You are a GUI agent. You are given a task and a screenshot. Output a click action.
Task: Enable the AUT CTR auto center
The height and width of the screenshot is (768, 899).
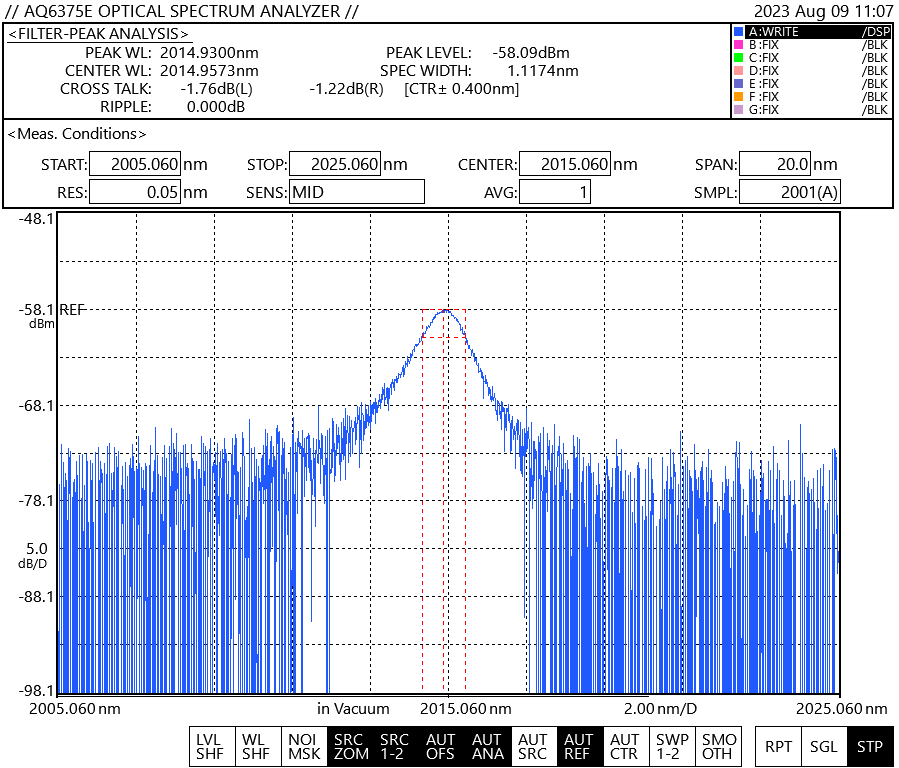click(x=625, y=746)
